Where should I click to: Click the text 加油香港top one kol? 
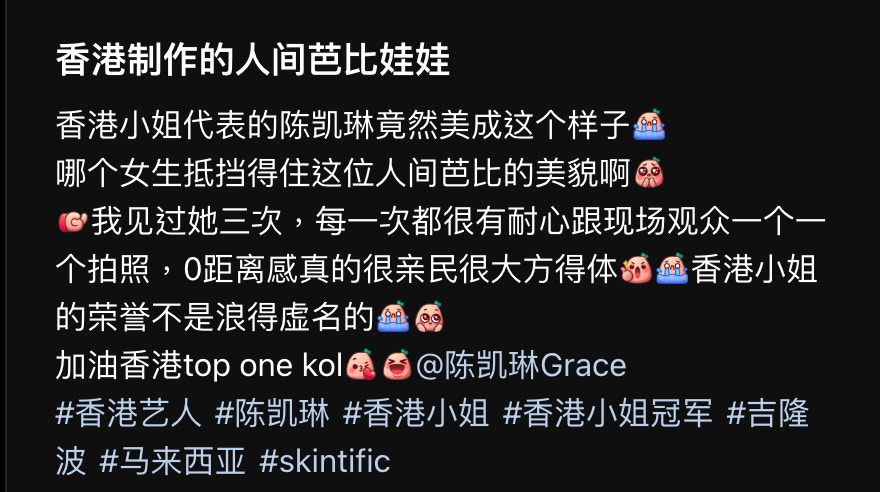tap(199, 365)
